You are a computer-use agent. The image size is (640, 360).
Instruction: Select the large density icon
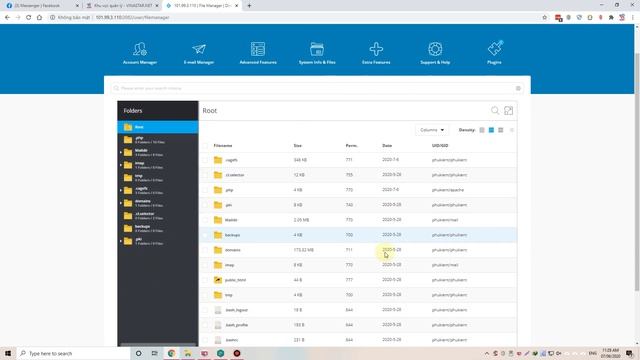click(x=501, y=130)
